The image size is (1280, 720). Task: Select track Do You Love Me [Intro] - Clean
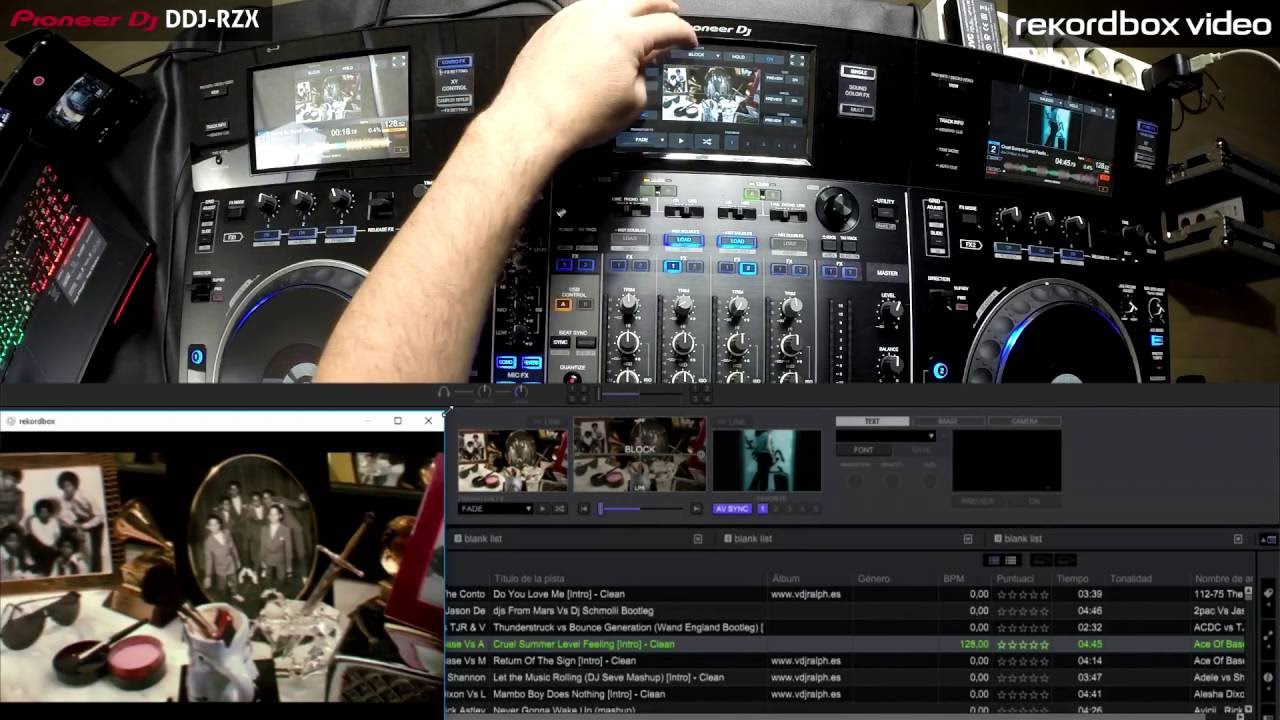pos(559,594)
